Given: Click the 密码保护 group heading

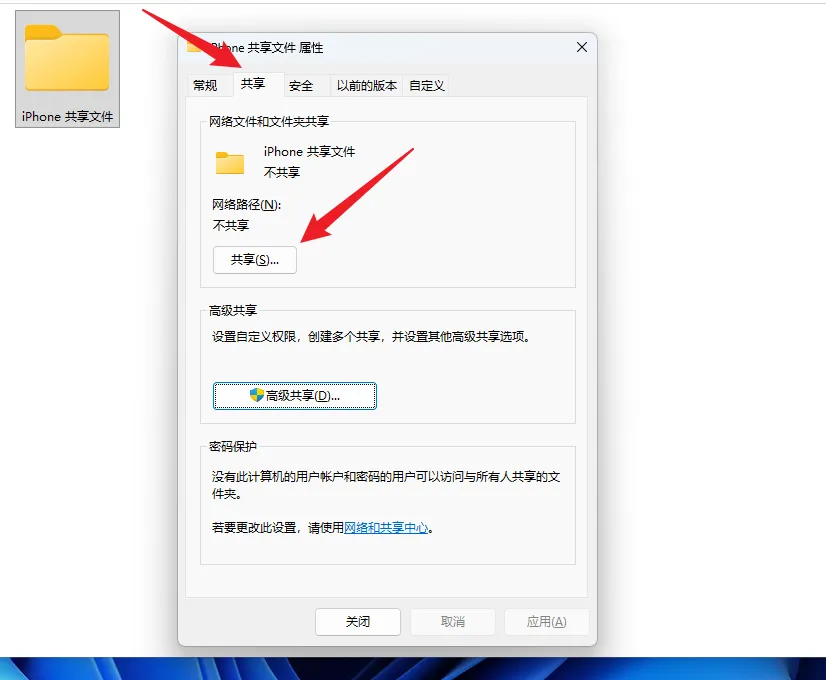Looking at the screenshot, I should tap(233, 447).
